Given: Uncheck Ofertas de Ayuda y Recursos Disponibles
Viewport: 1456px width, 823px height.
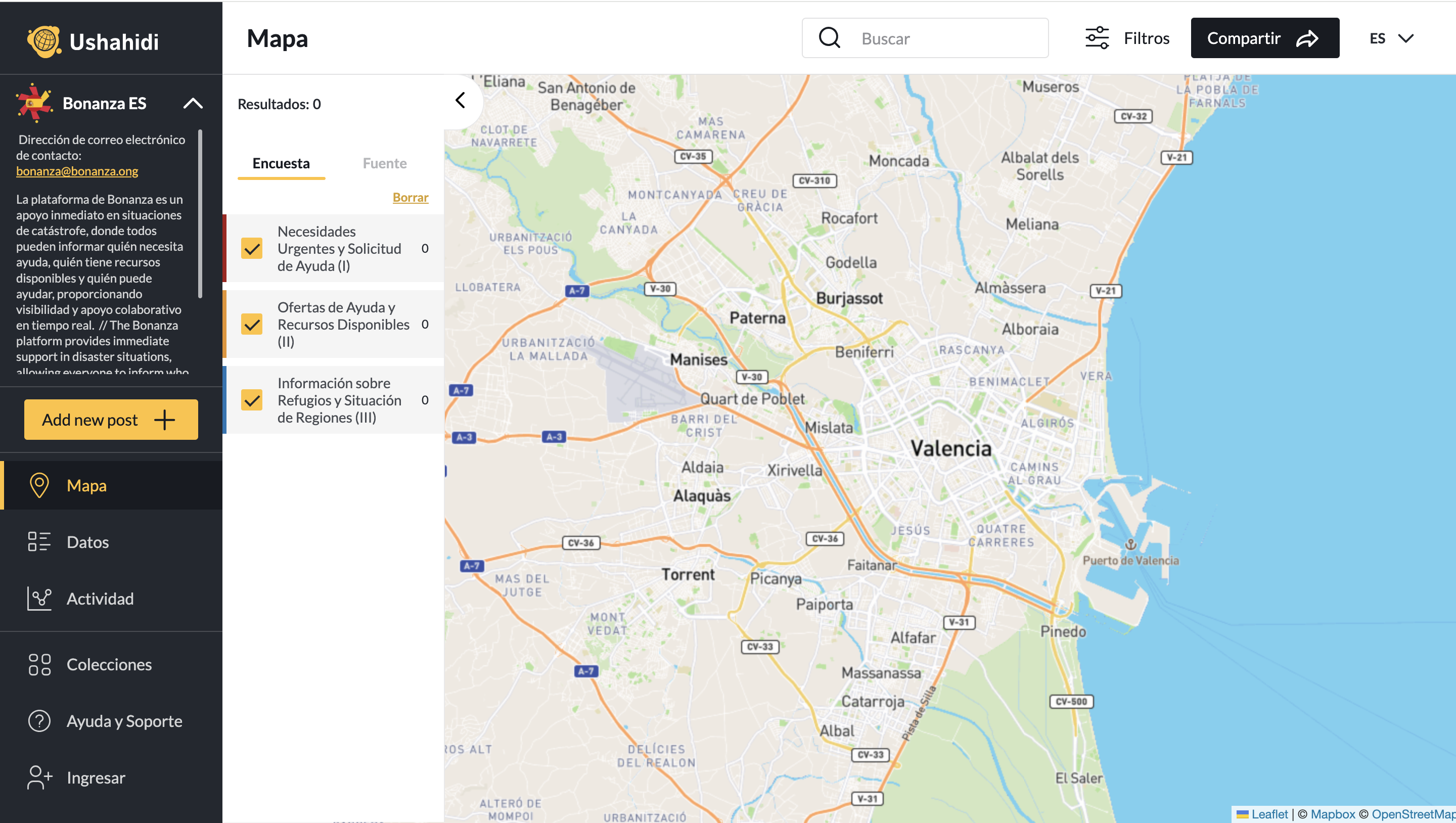Looking at the screenshot, I should 252,324.
